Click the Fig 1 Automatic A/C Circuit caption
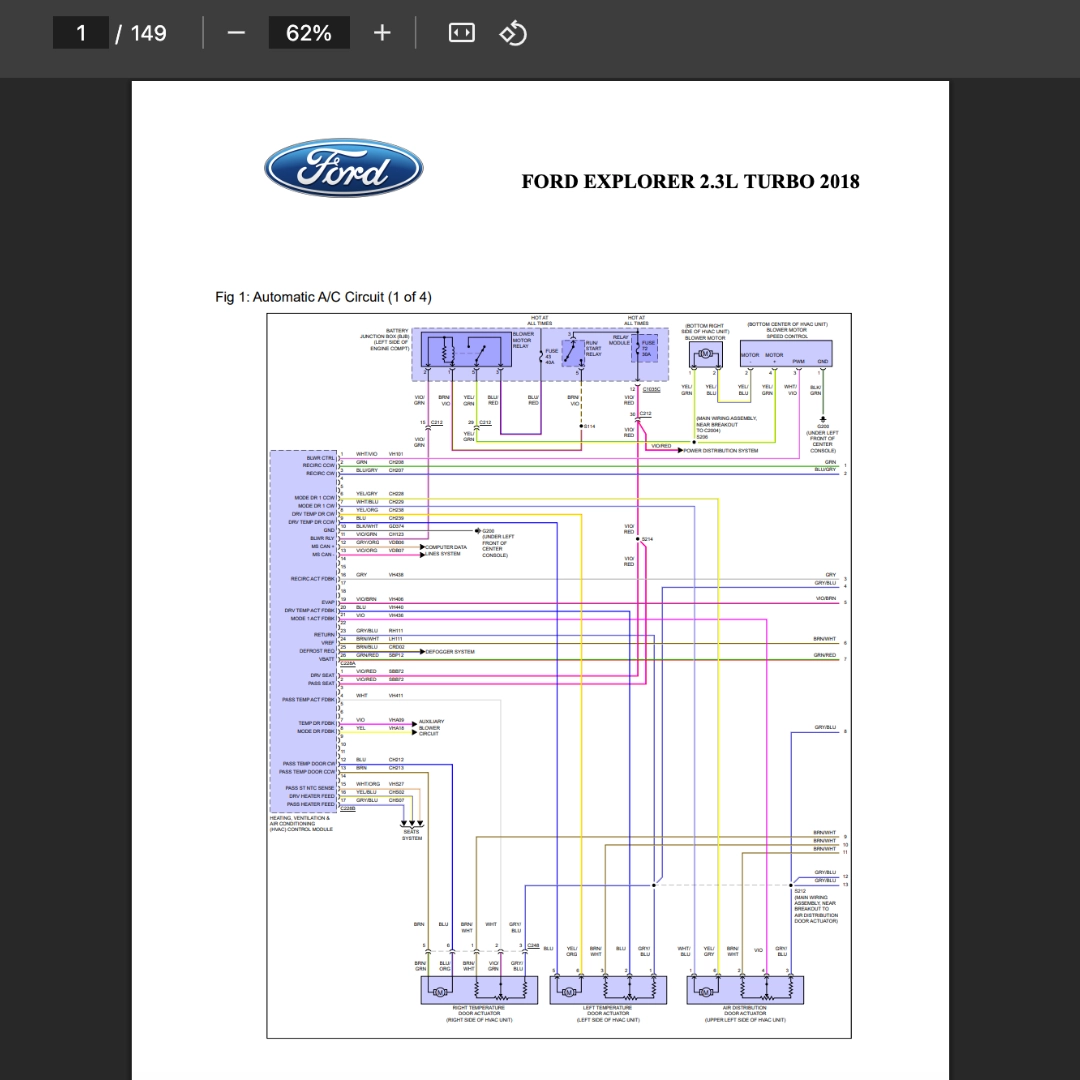 [323, 297]
